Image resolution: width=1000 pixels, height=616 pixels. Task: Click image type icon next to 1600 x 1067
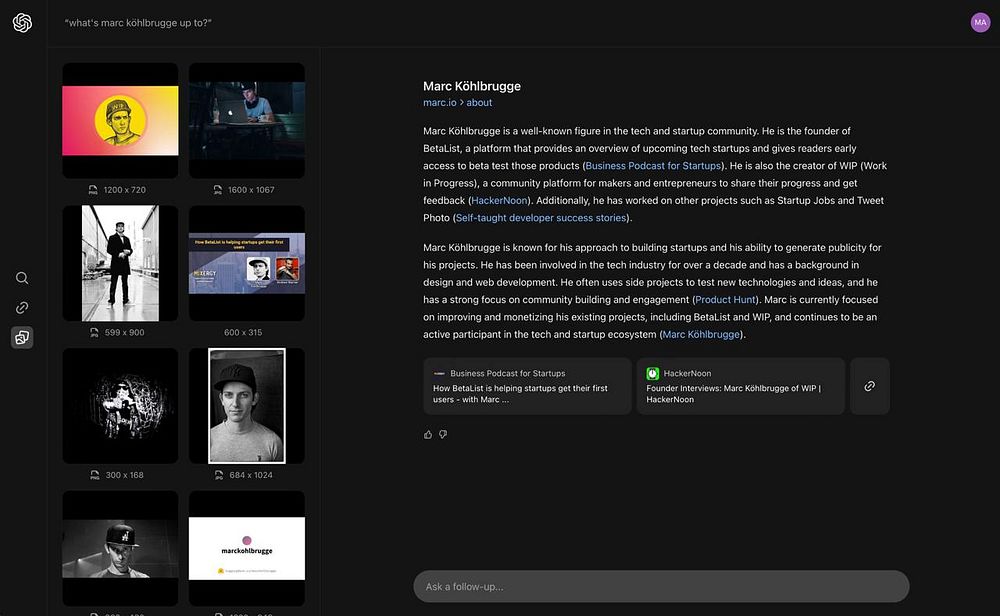[217, 190]
